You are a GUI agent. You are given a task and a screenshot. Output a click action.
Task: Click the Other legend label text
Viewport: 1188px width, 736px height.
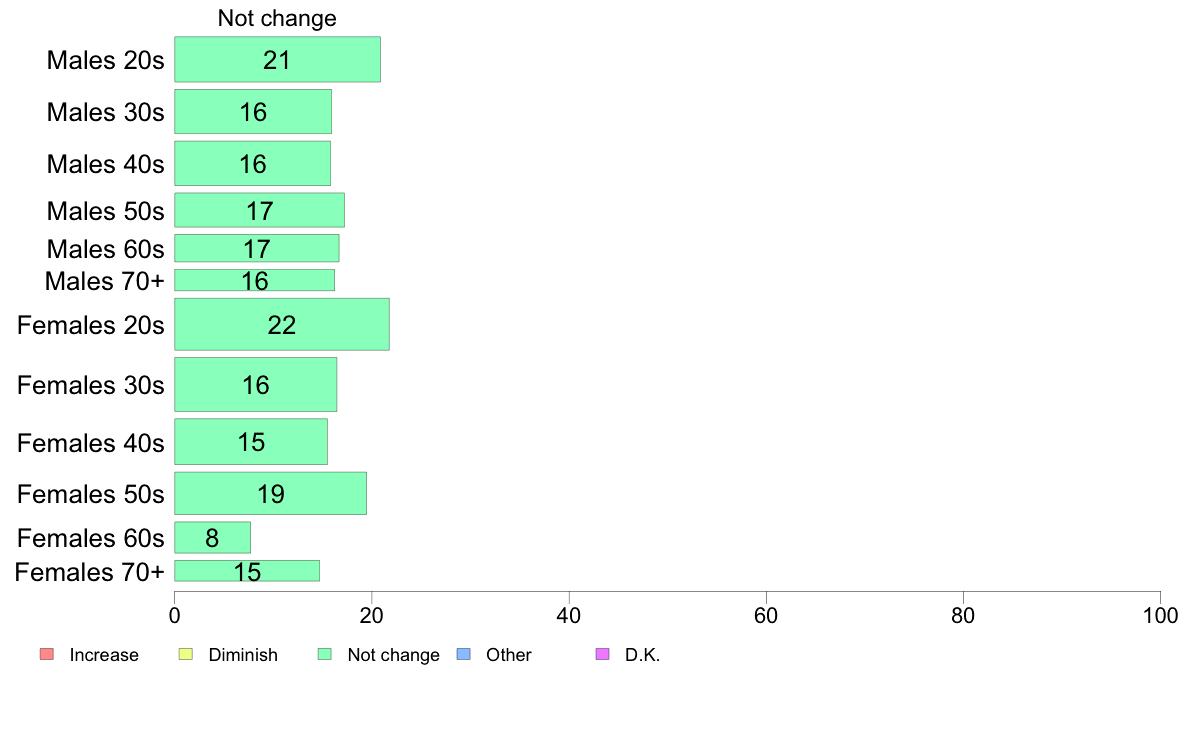(508, 655)
